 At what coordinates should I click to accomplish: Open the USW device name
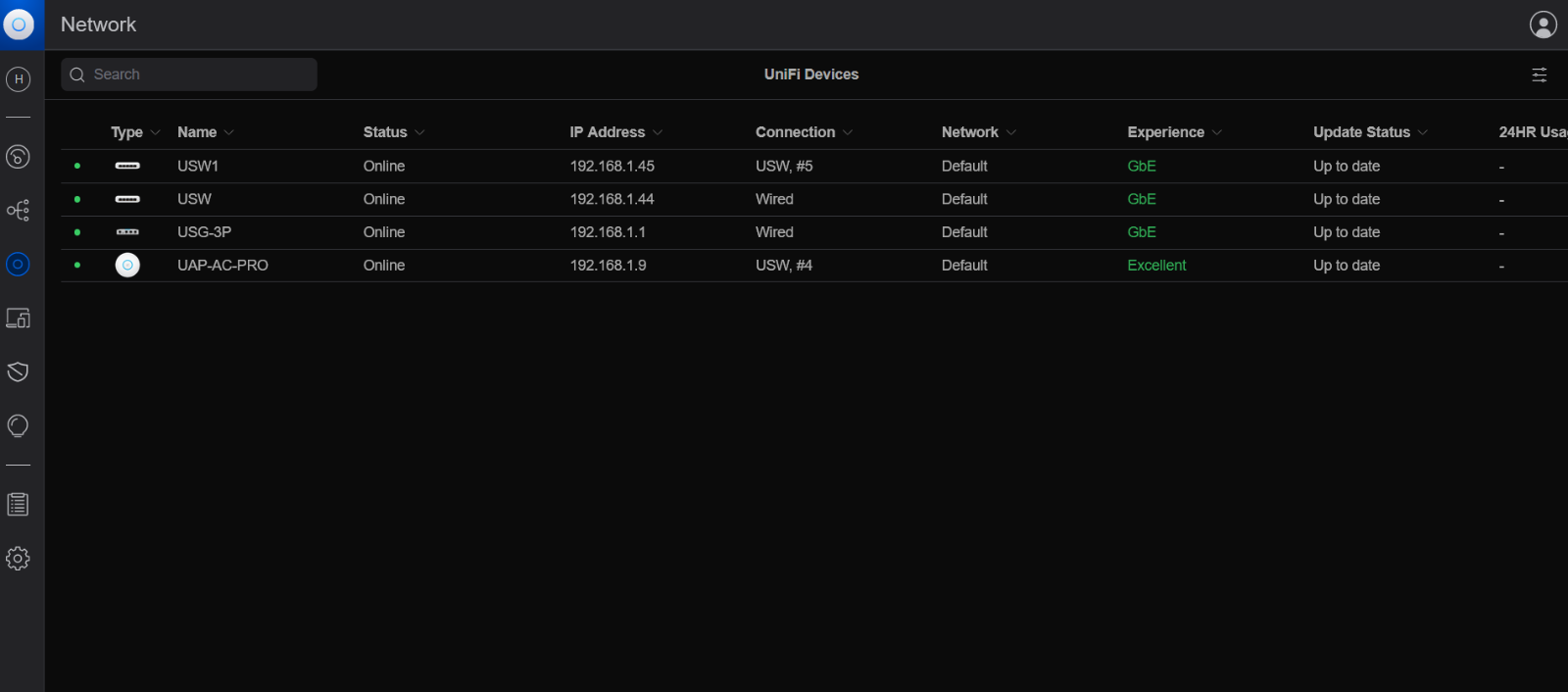[x=194, y=199]
